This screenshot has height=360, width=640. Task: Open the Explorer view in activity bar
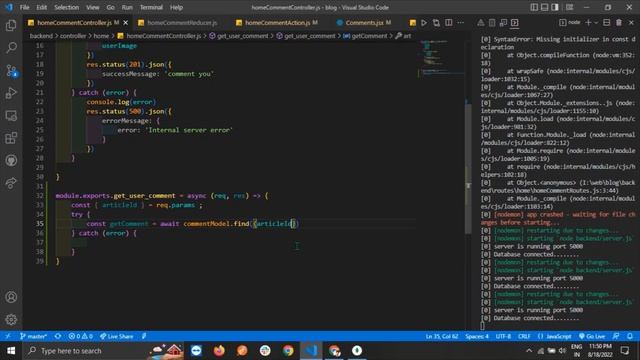pyautogui.click(x=11, y=25)
